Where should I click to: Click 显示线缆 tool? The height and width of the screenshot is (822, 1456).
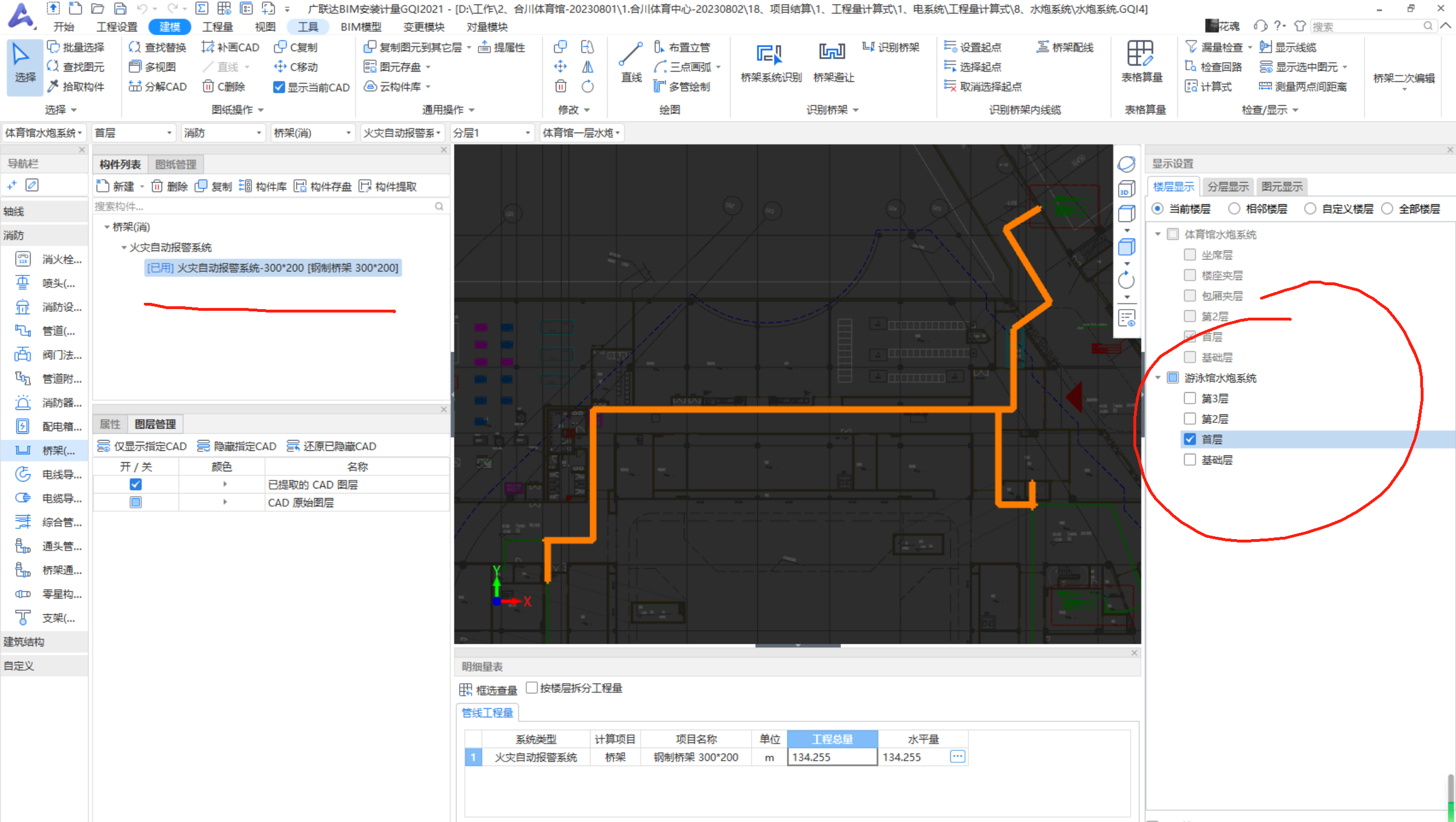tap(1288, 47)
